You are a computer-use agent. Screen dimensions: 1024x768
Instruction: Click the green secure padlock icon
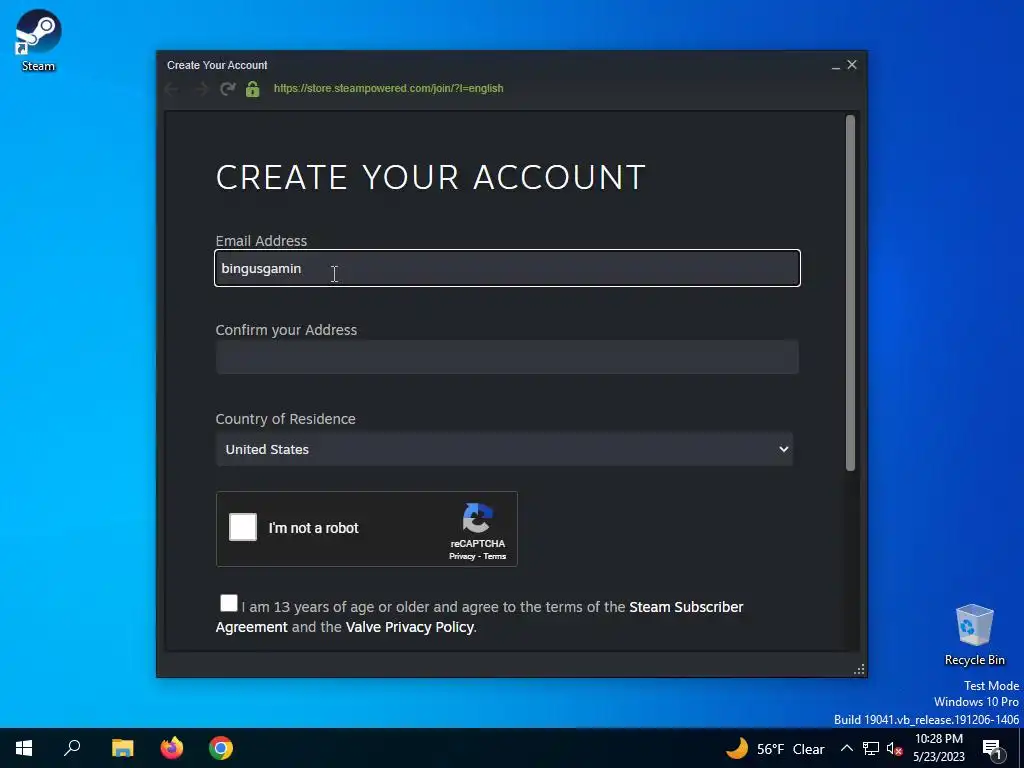click(x=253, y=89)
